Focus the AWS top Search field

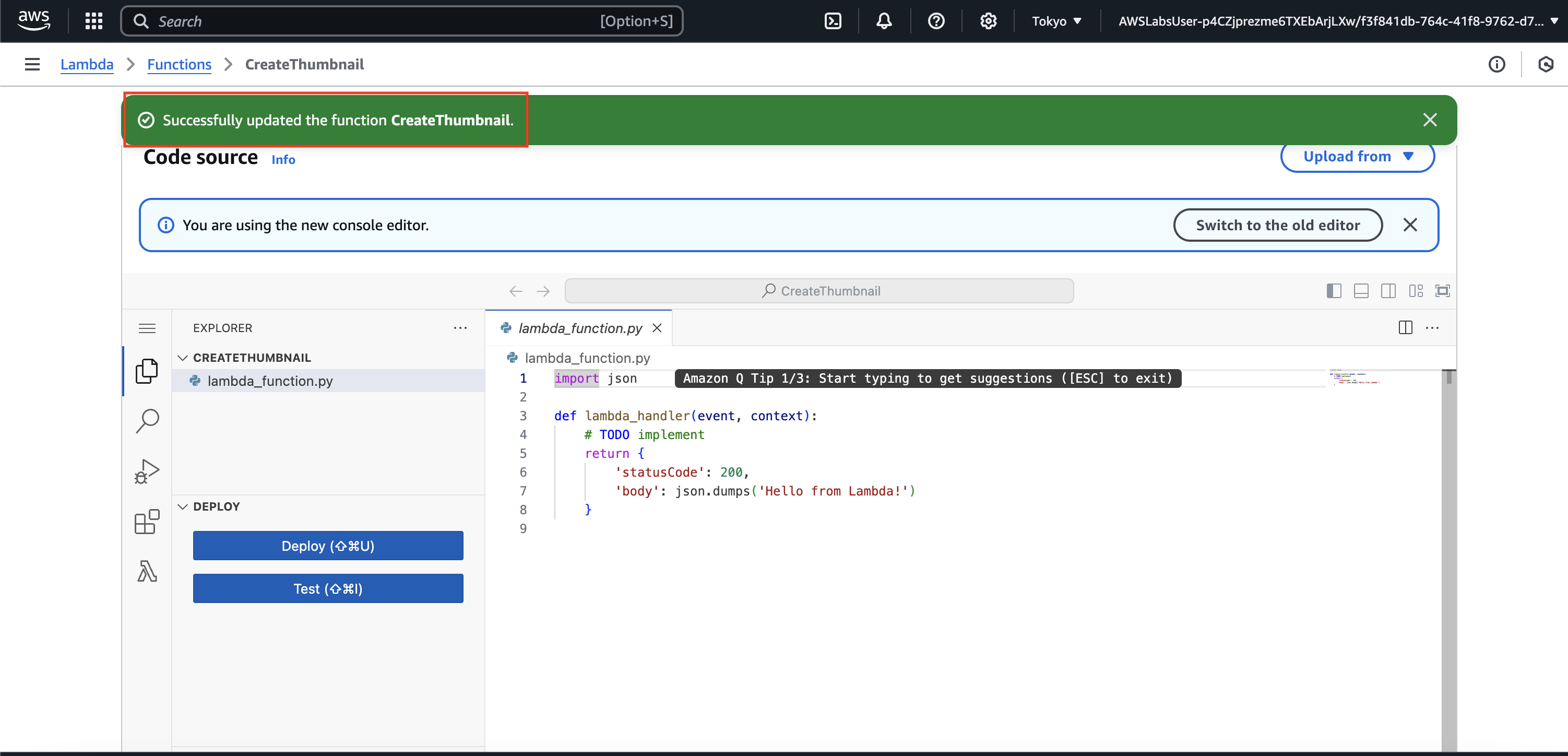pyautogui.click(x=402, y=21)
